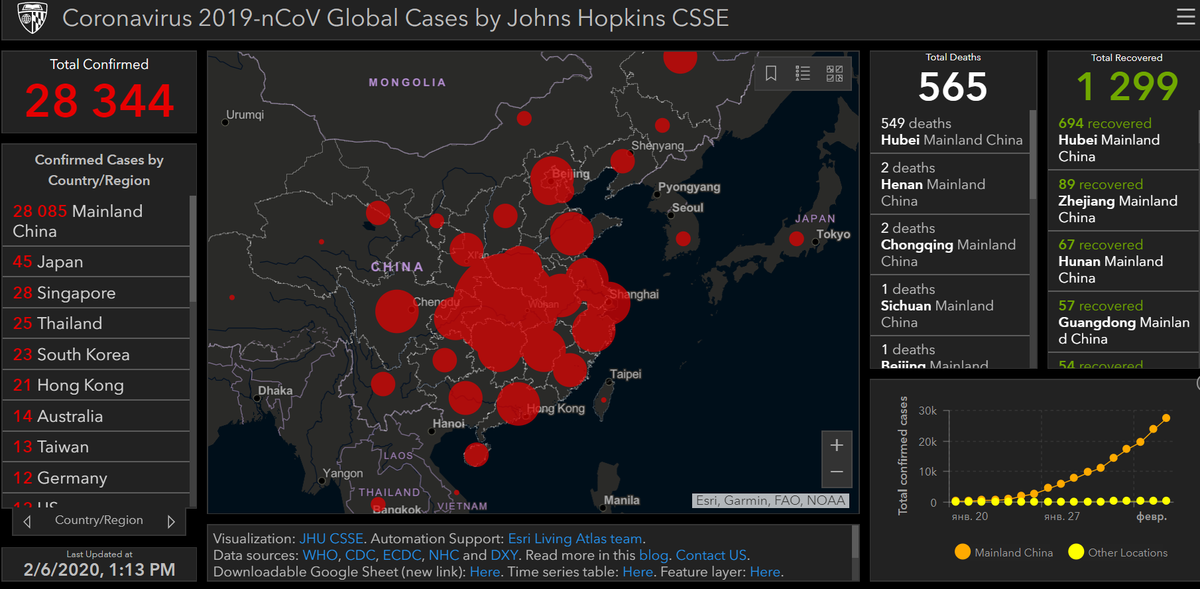Open the CDC data source link
Viewport: 1200px width, 589px height.
[360, 555]
